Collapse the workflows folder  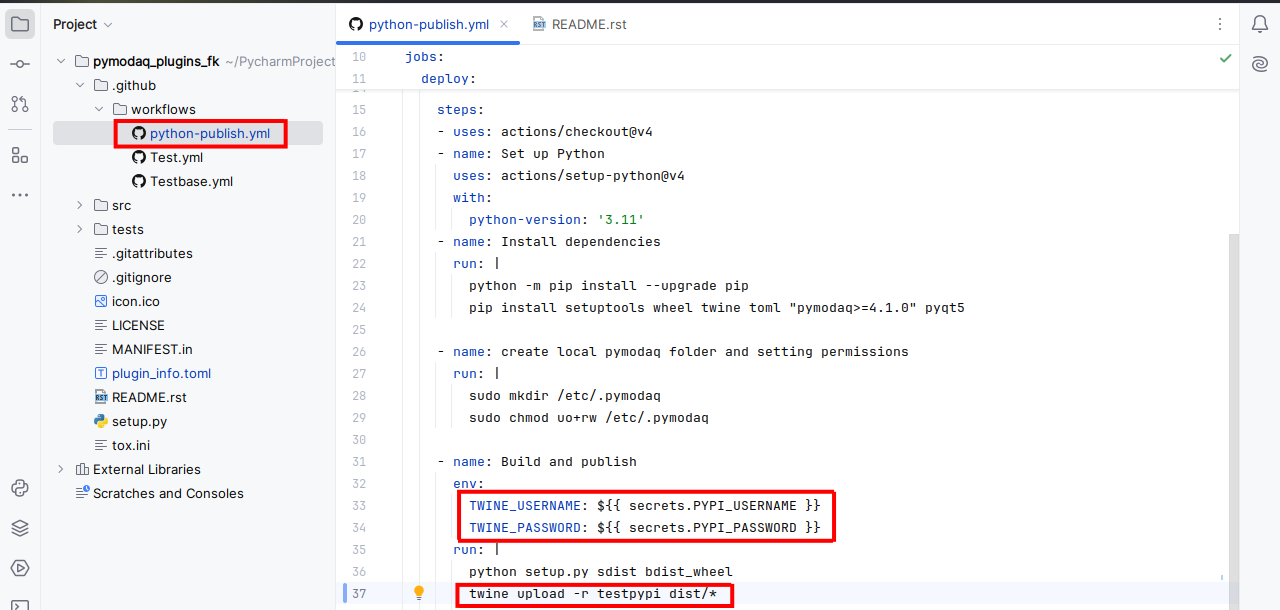coord(99,109)
